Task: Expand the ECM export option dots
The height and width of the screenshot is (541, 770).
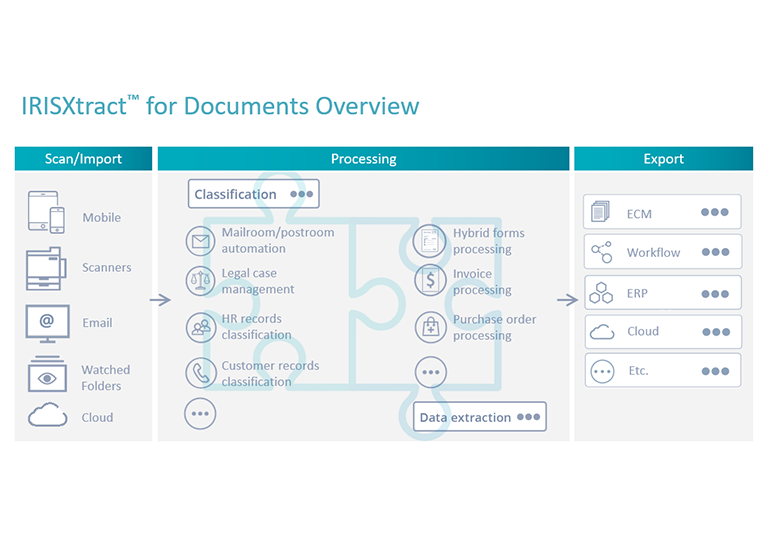Action: [714, 213]
